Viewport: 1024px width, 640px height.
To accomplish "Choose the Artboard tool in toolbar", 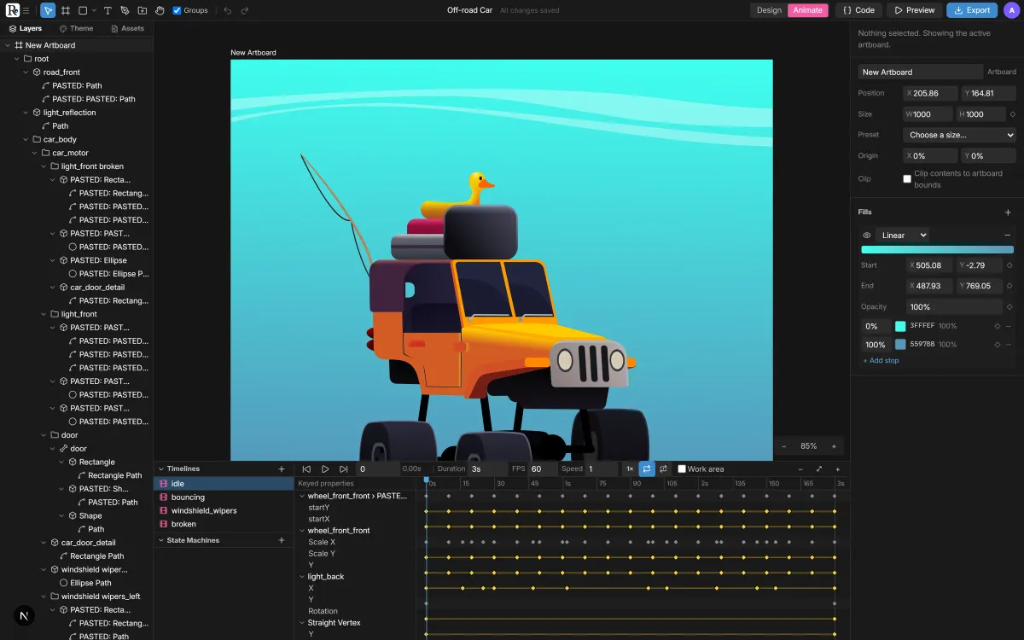I will (x=65, y=10).
